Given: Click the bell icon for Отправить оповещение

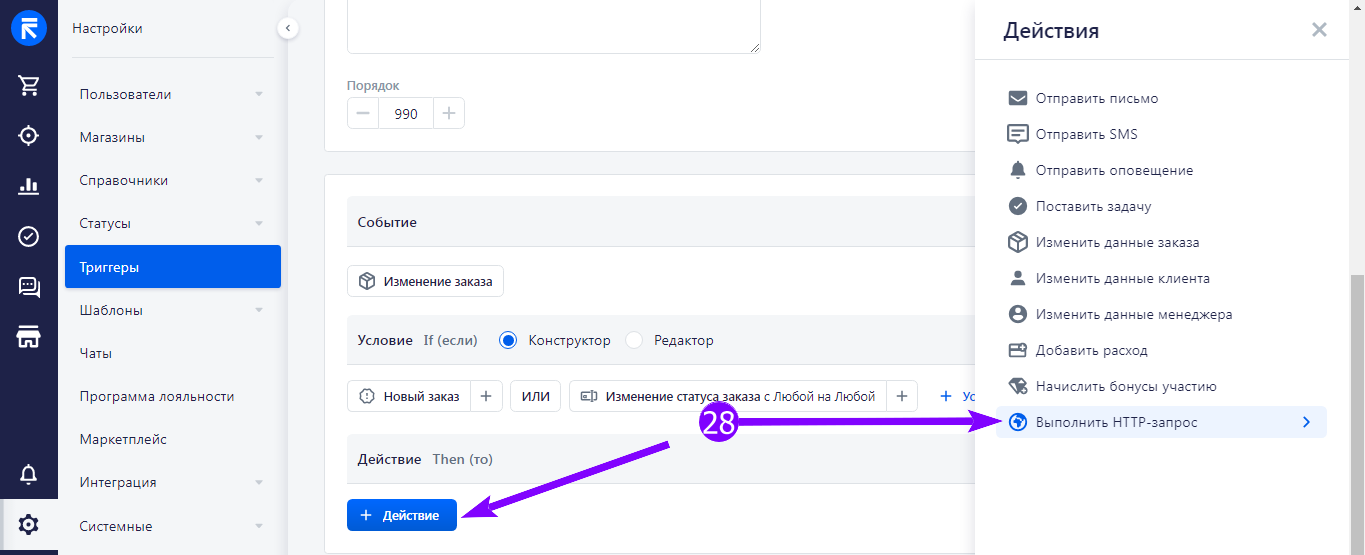Looking at the screenshot, I should (x=1018, y=170).
